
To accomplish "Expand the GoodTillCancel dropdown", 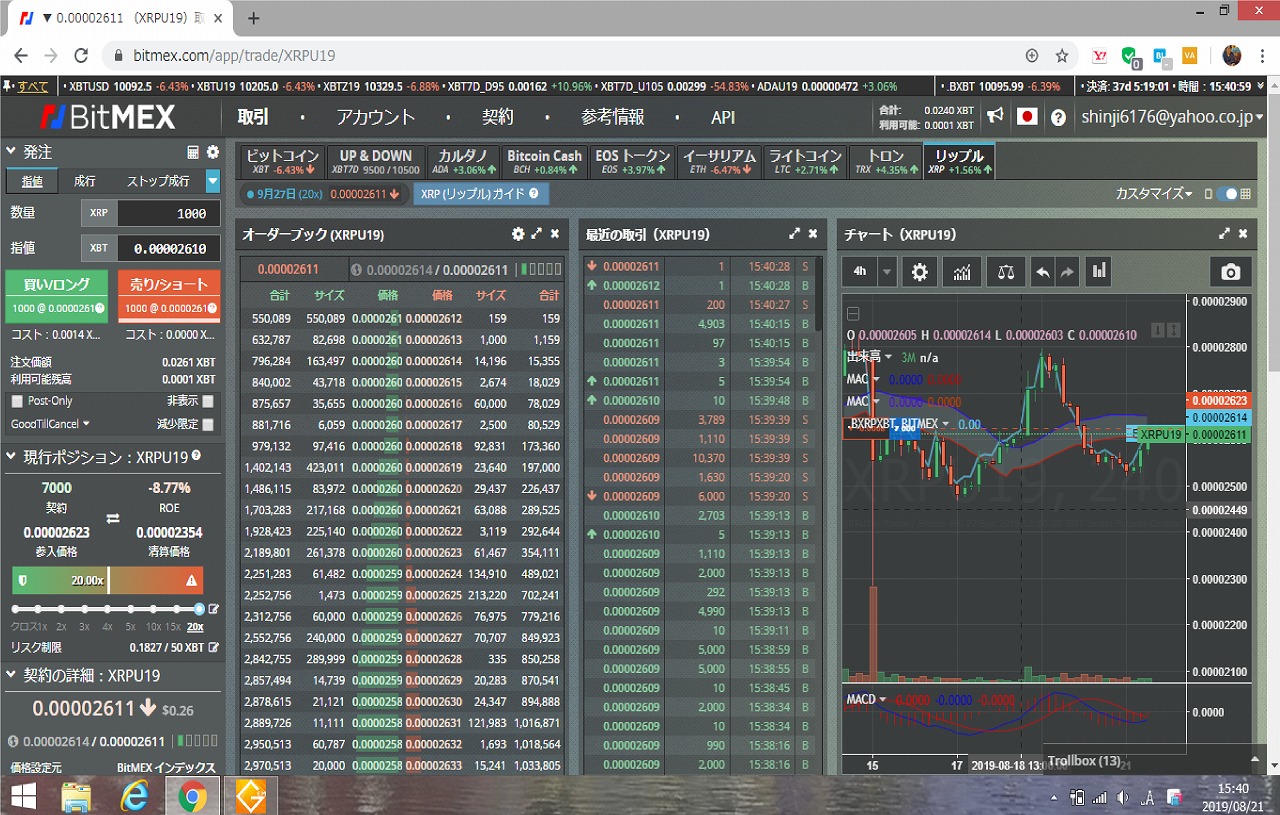I will pos(51,424).
